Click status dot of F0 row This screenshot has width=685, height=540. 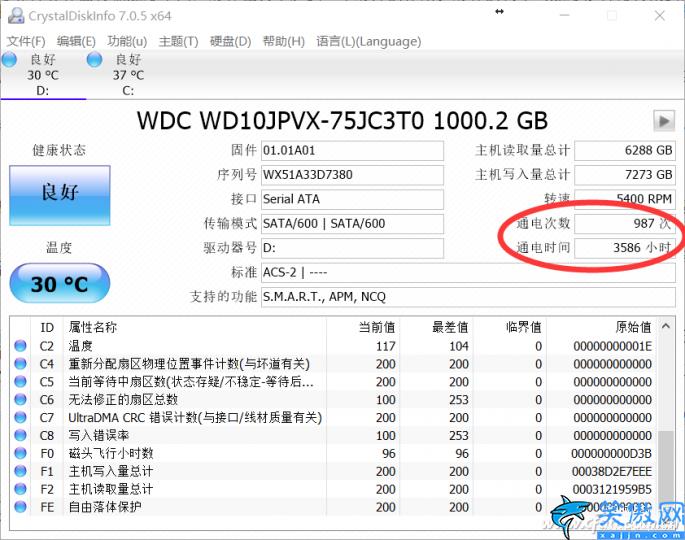coord(20,453)
